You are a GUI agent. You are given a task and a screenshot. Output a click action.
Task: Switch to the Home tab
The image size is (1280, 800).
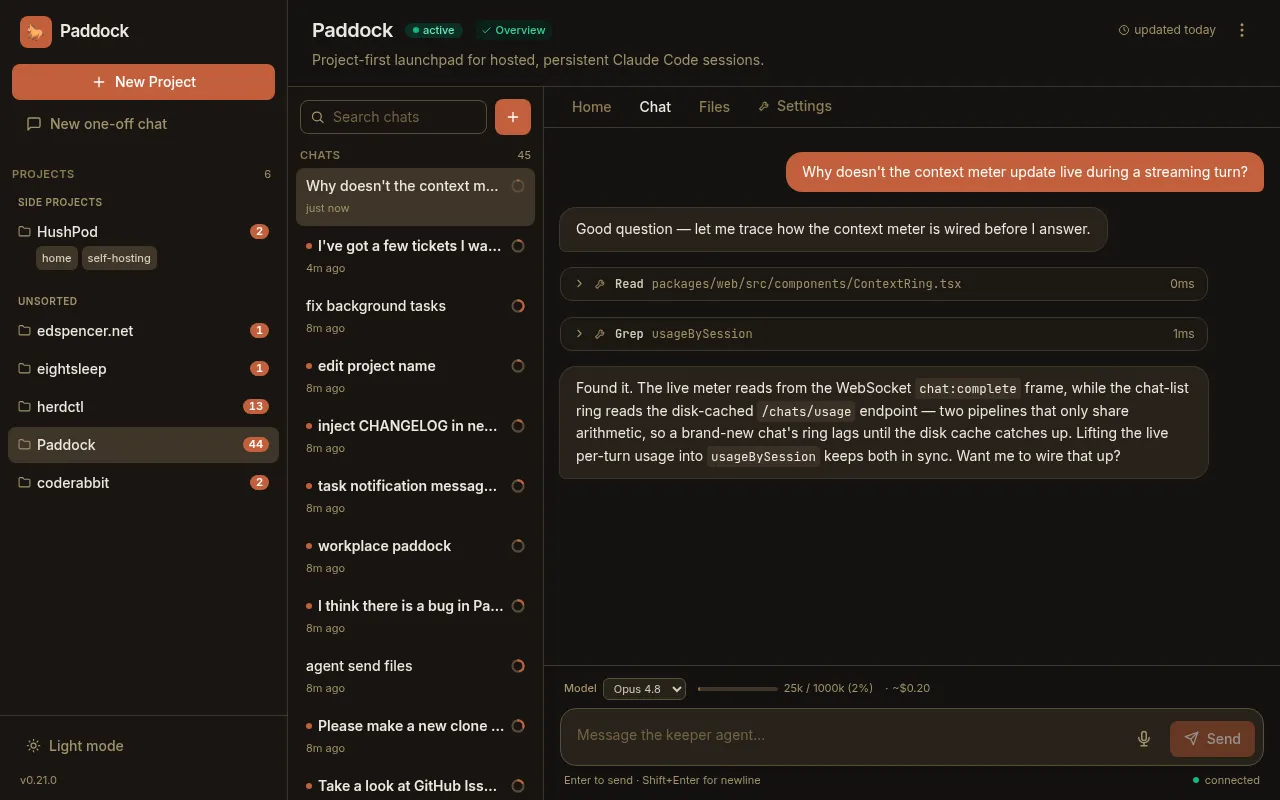pyautogui.click(x=591, y=107)
